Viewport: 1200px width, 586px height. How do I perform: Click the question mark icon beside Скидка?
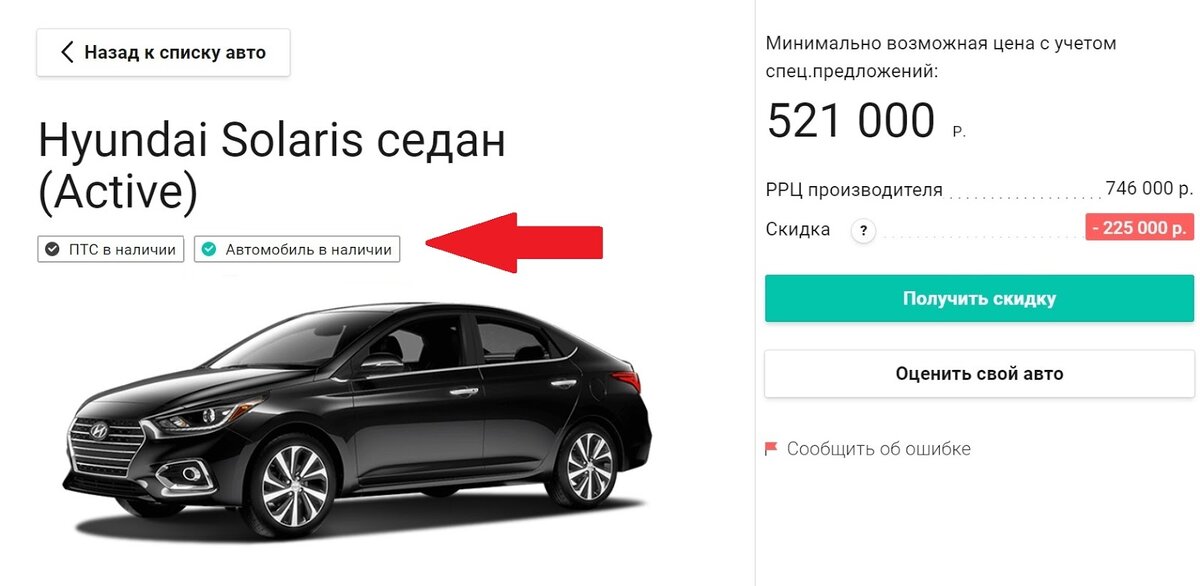click(x=863, y=231)
